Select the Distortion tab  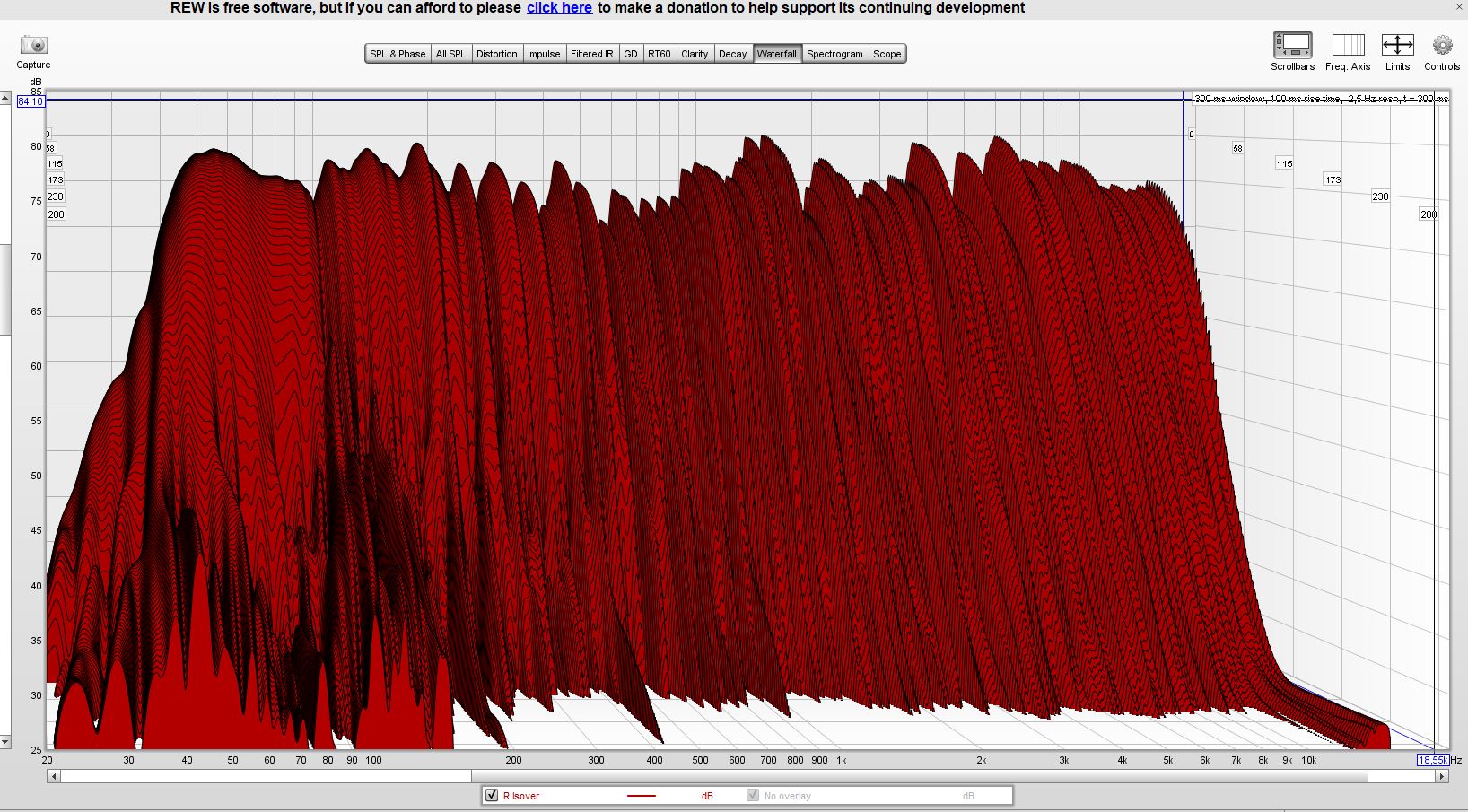(x=496, y=54)
